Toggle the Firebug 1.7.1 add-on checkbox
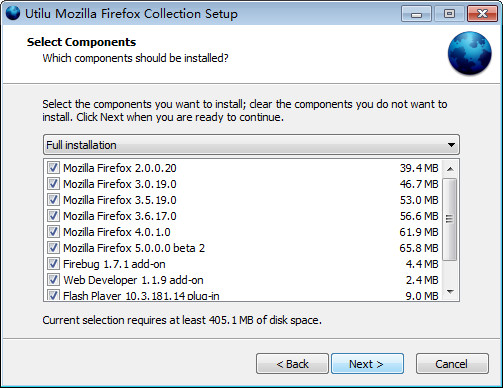This screenshot has width=503, height=388. (53, 264)
